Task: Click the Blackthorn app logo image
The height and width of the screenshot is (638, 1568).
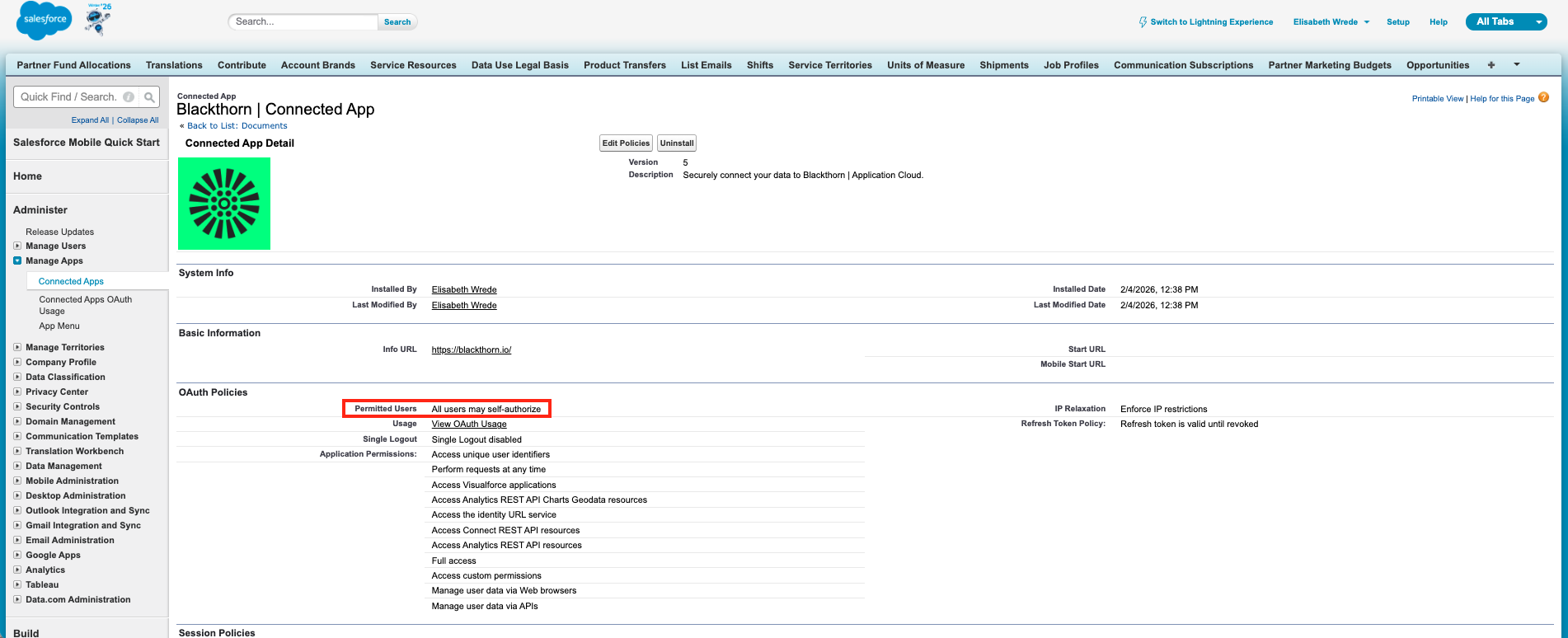Action: click(x=224, y=204)
